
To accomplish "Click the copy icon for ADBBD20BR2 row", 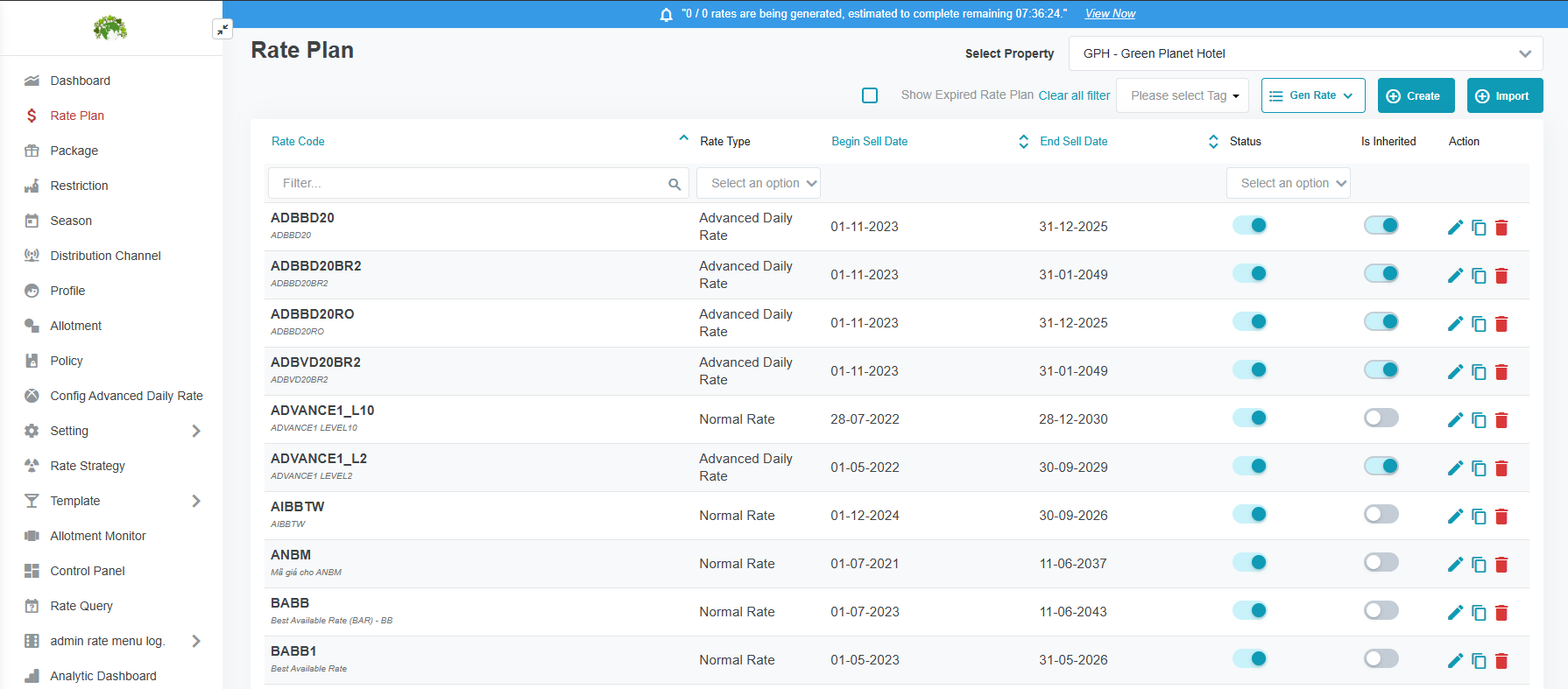I will coord(1479,276).
